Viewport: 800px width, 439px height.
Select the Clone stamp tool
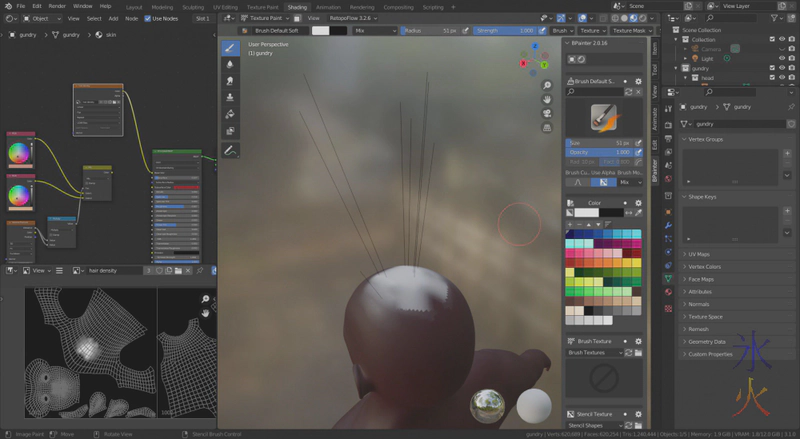[x=230, y=97]
